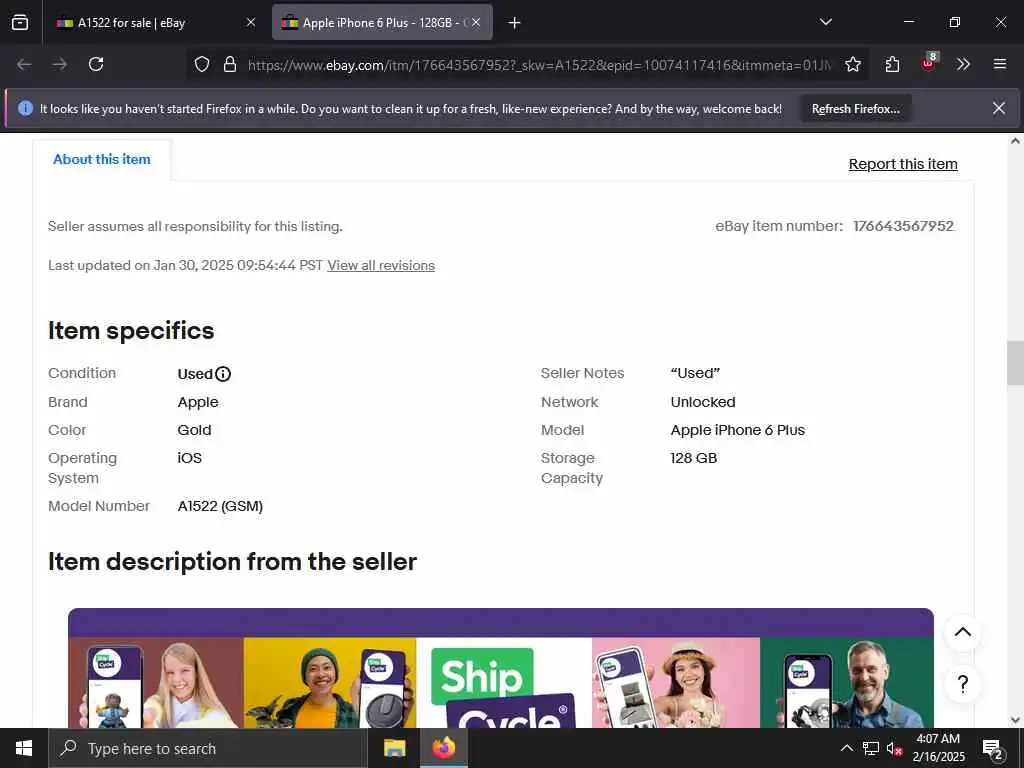1024x768 pixels.
Task: Click the '128 GB' storage value
Action: tap(694, 458)
